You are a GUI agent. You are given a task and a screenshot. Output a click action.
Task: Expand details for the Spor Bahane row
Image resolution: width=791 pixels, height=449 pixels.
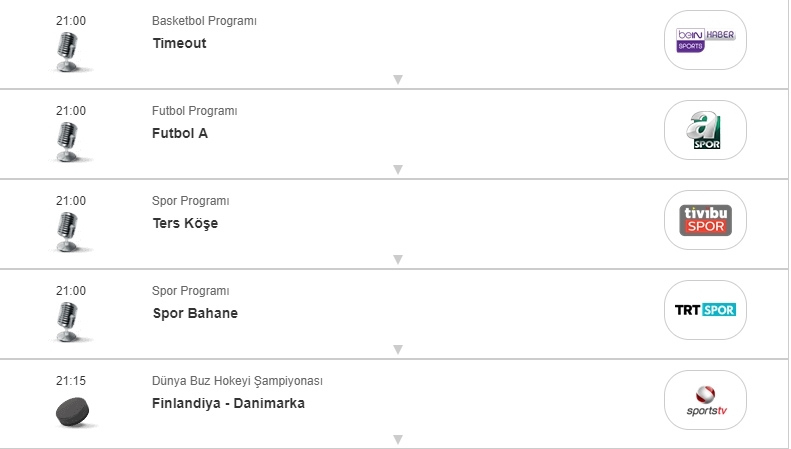(397, 350)
